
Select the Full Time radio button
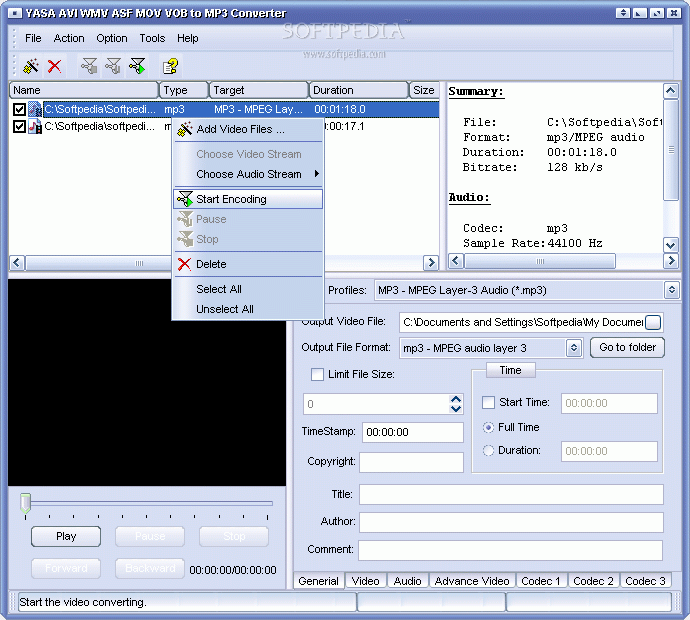(488, 427)
